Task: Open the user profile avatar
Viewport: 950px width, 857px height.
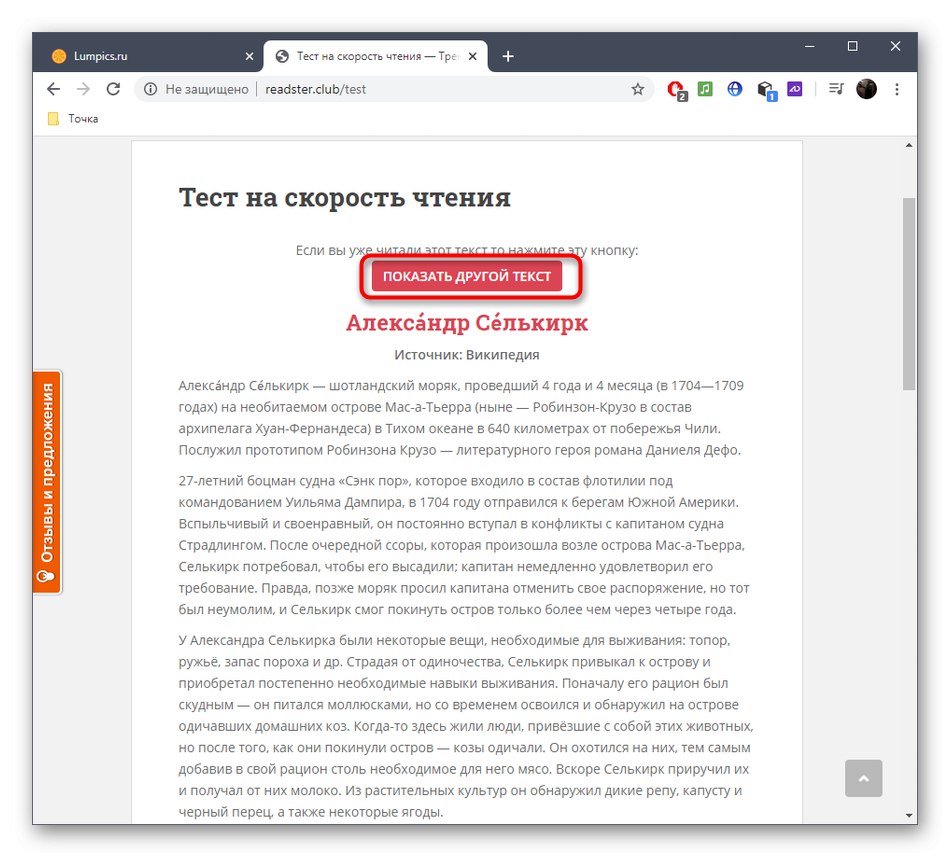Action: pyautogui.click(x=866, y=89)
